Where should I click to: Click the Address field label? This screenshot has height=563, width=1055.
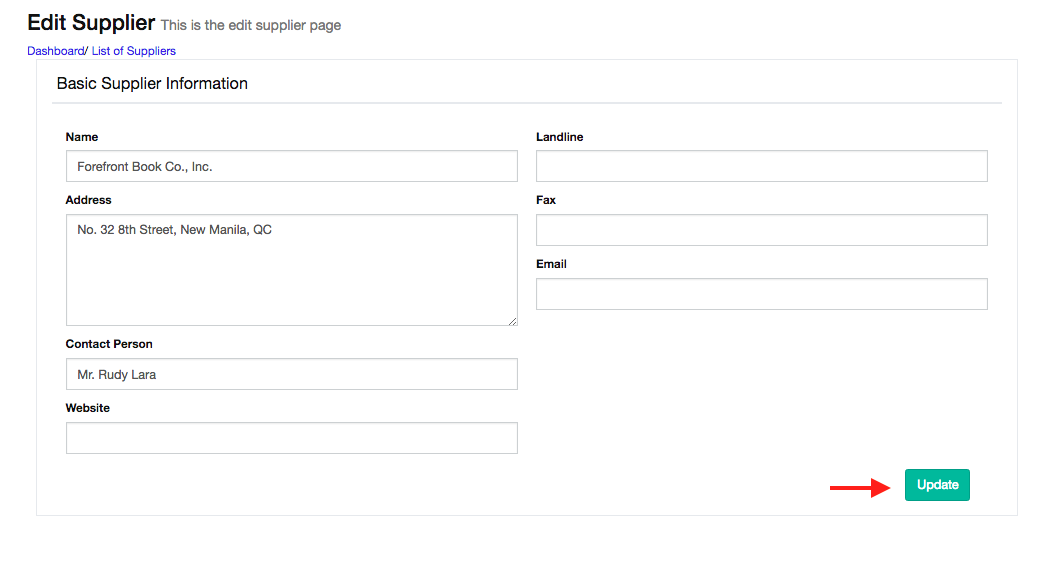tap(88, 200)
